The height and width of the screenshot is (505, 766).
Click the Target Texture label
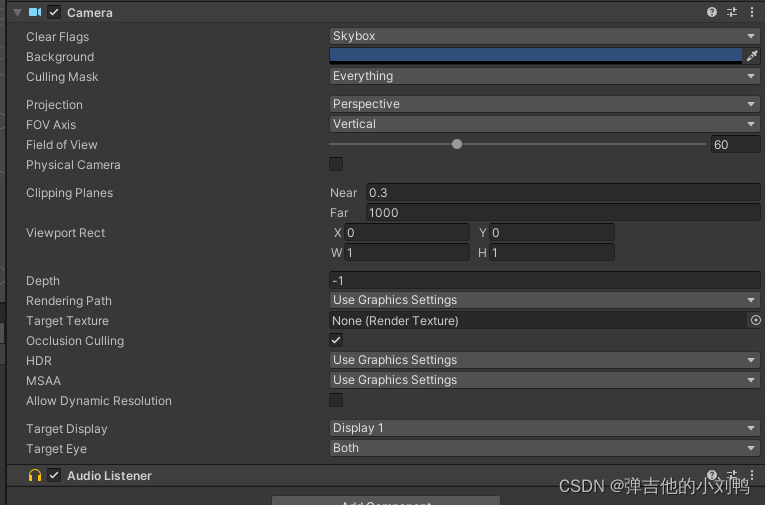point(67,321)
